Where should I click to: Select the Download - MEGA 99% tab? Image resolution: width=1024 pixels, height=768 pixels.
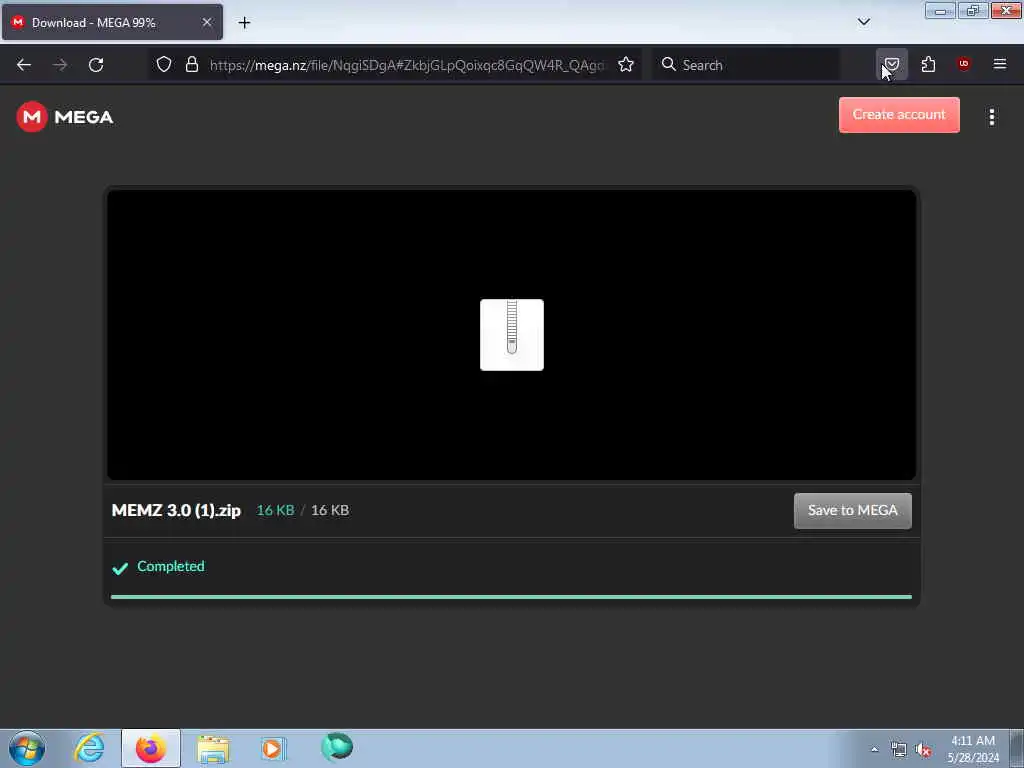coord(112,22)
